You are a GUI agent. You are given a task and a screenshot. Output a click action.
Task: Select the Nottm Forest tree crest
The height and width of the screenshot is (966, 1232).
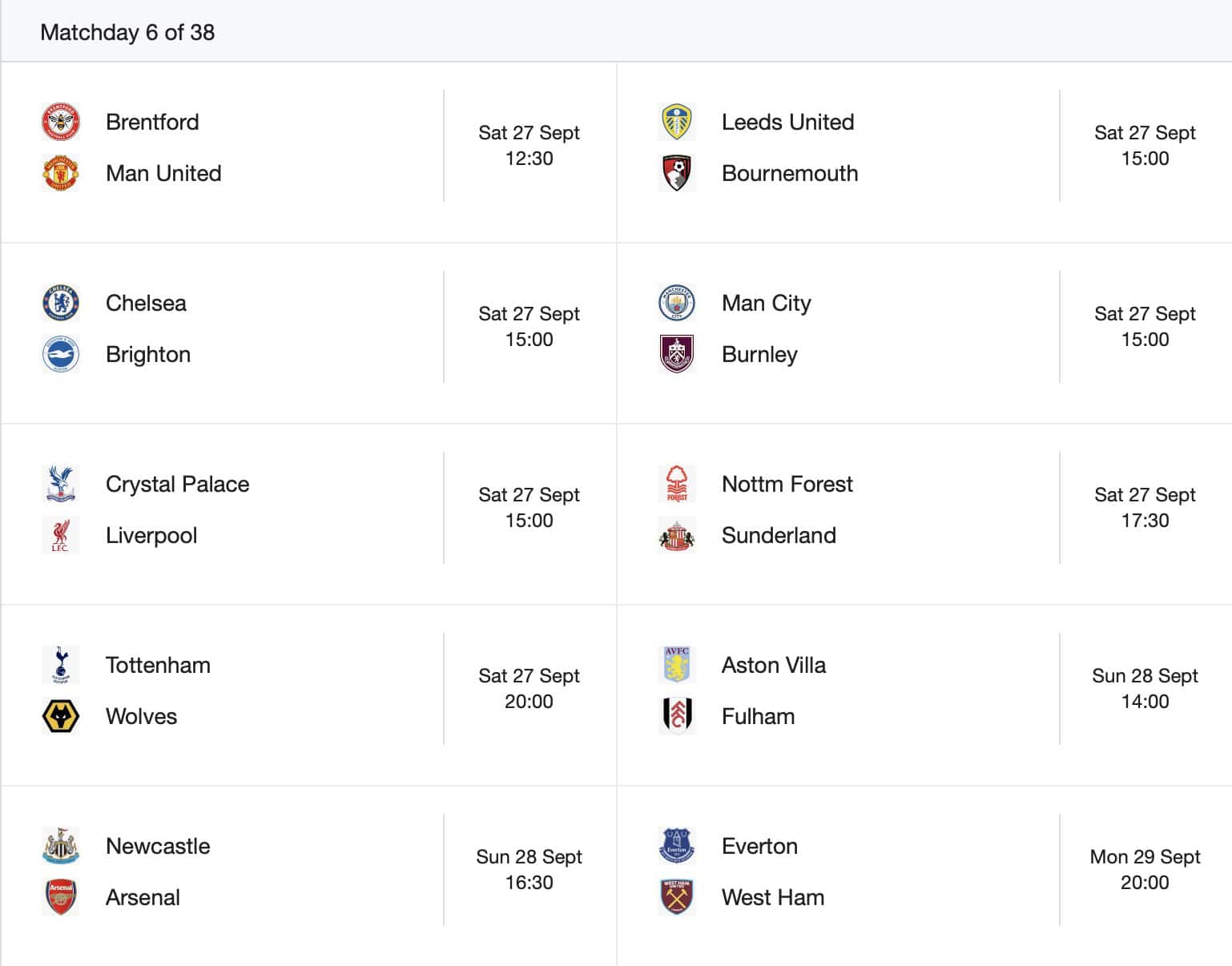(x=677, y=484)
